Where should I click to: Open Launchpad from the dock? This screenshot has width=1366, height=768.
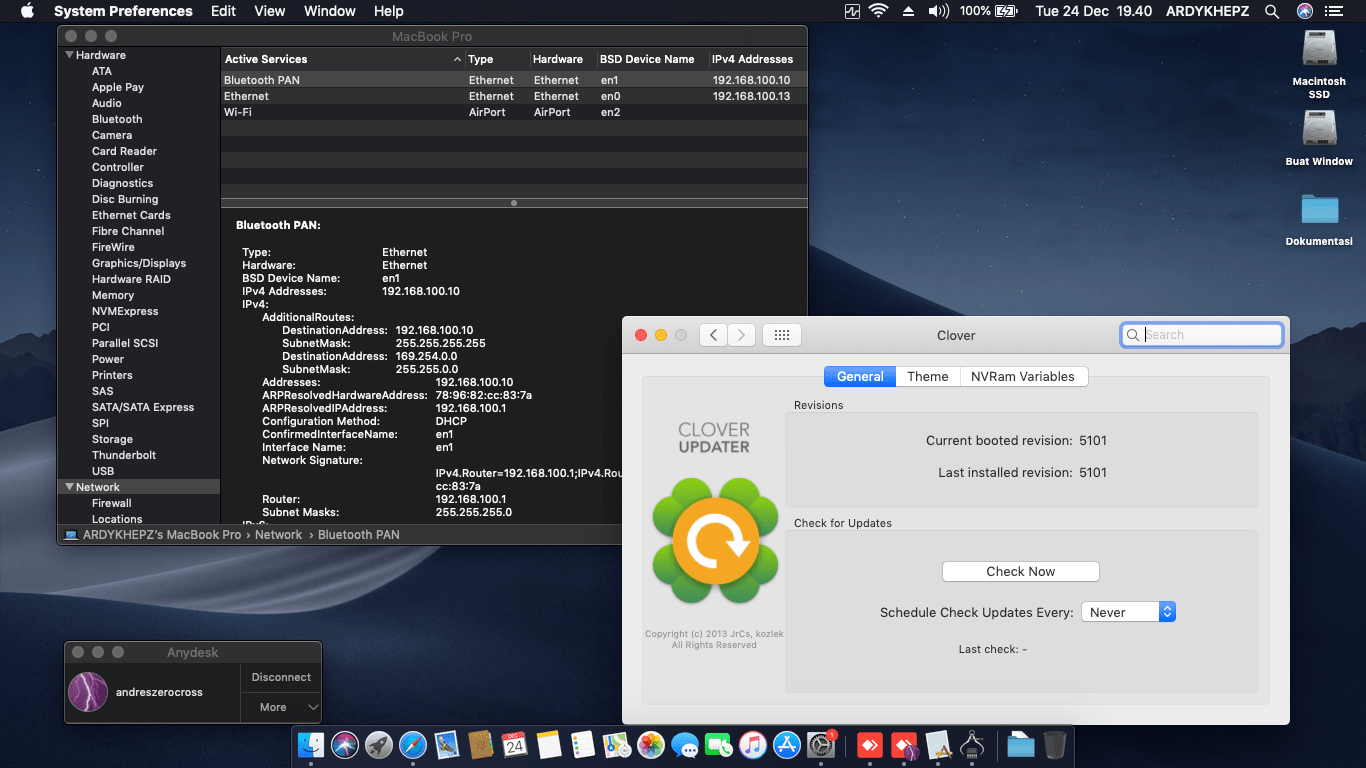[x=378, y=744]
